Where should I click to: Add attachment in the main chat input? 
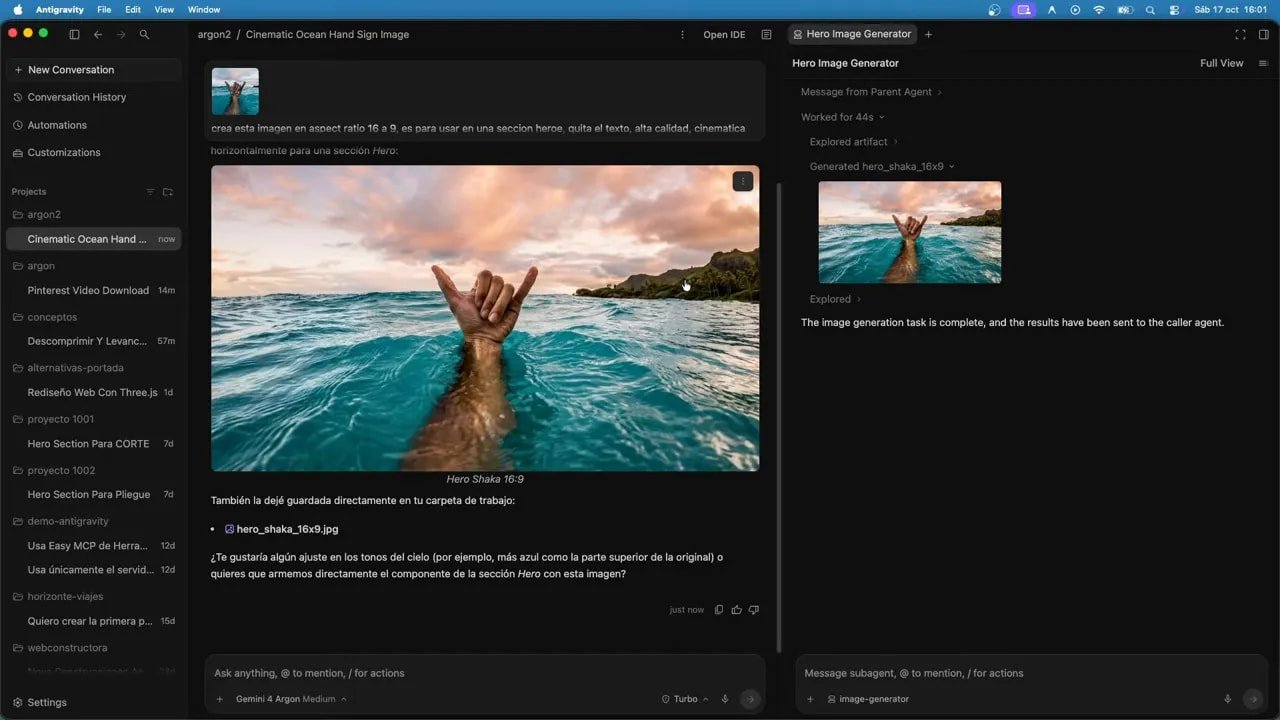click(x=220, y=699)
